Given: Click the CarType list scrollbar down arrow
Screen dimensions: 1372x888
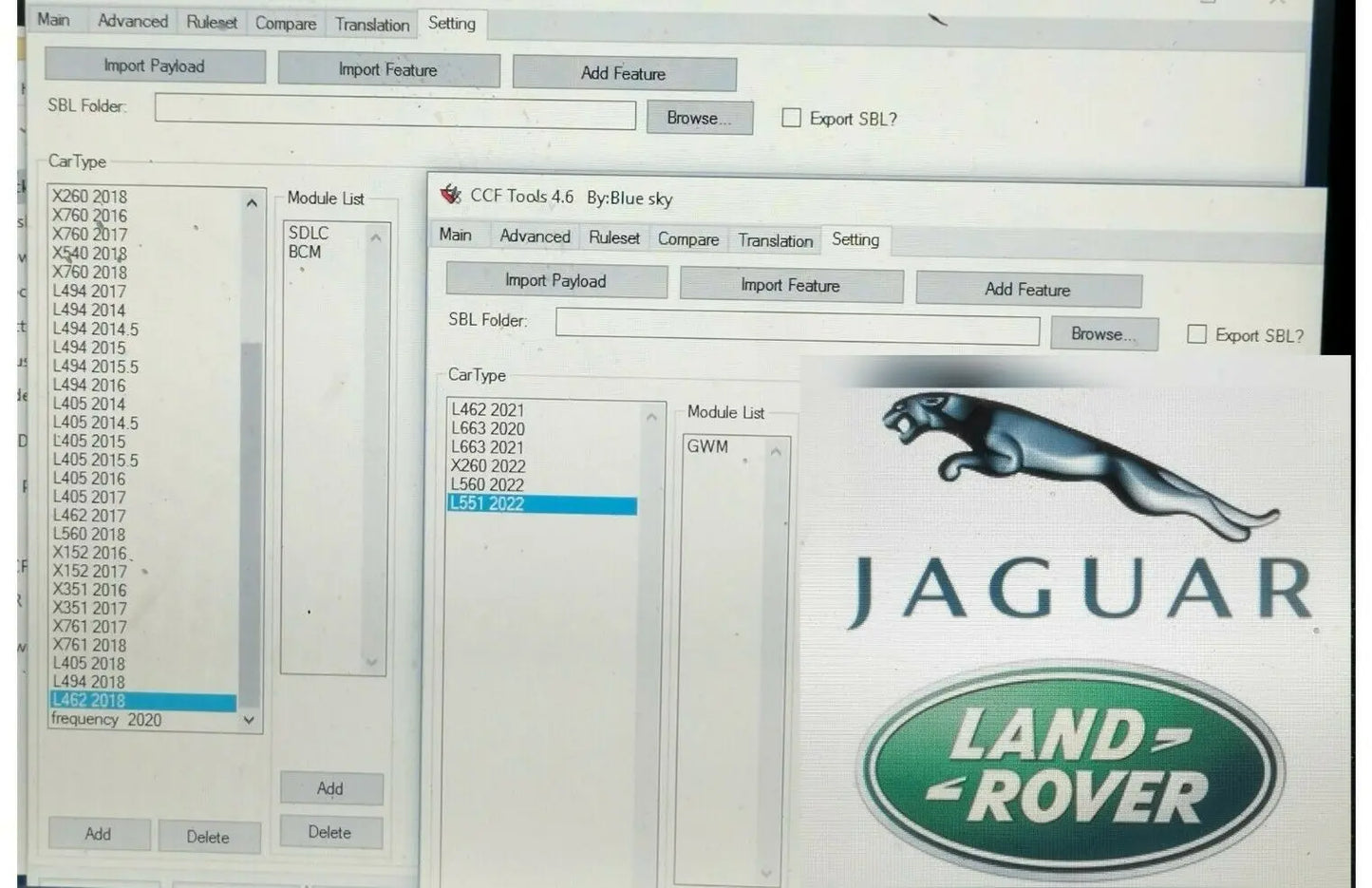Looking at the screenshot, I should pos(248,721).
